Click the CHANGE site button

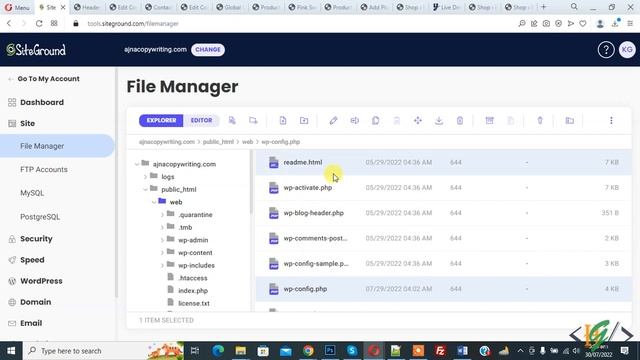208,50
